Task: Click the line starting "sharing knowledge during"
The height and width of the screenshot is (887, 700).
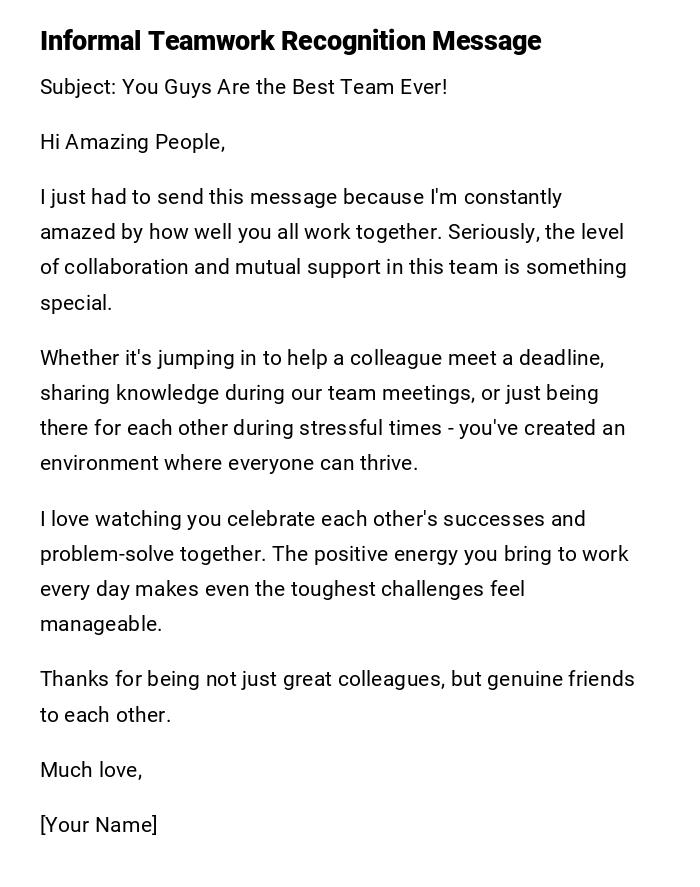Action: 318,393
